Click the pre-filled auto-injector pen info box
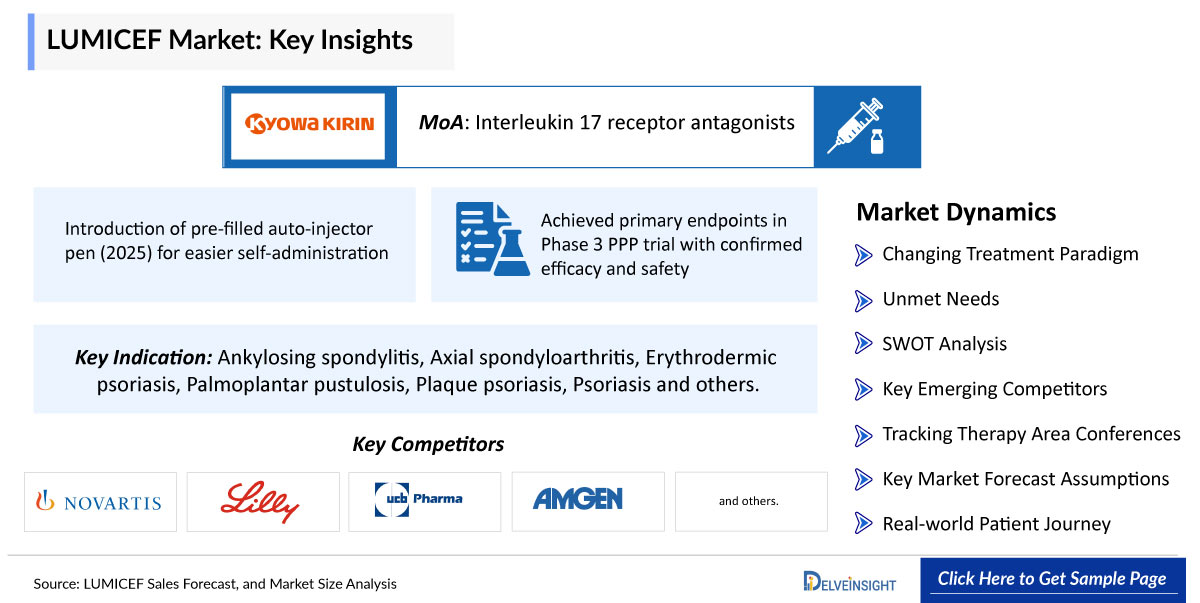 pyautogui.click(x=224, y=244)
